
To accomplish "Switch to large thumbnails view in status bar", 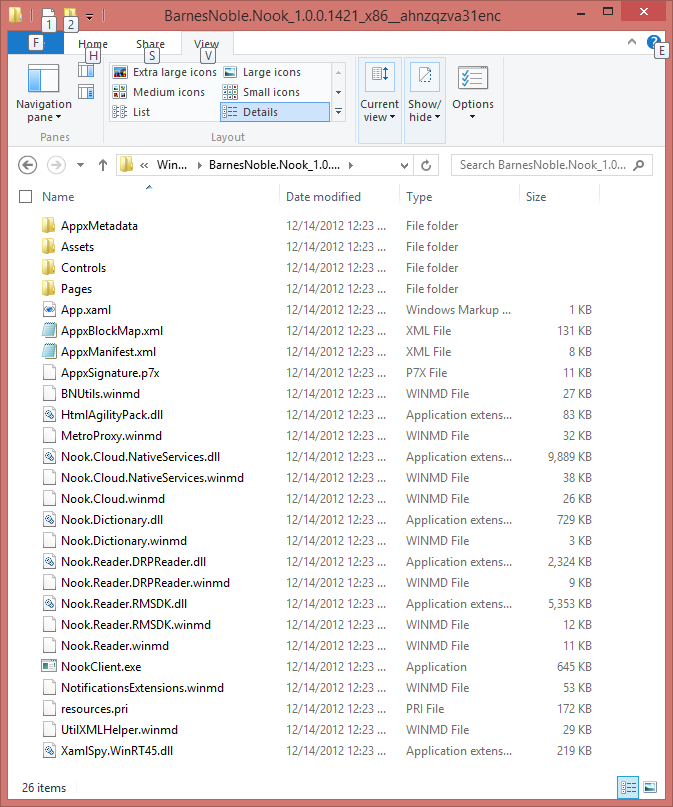I will click(x=650, y=787).
